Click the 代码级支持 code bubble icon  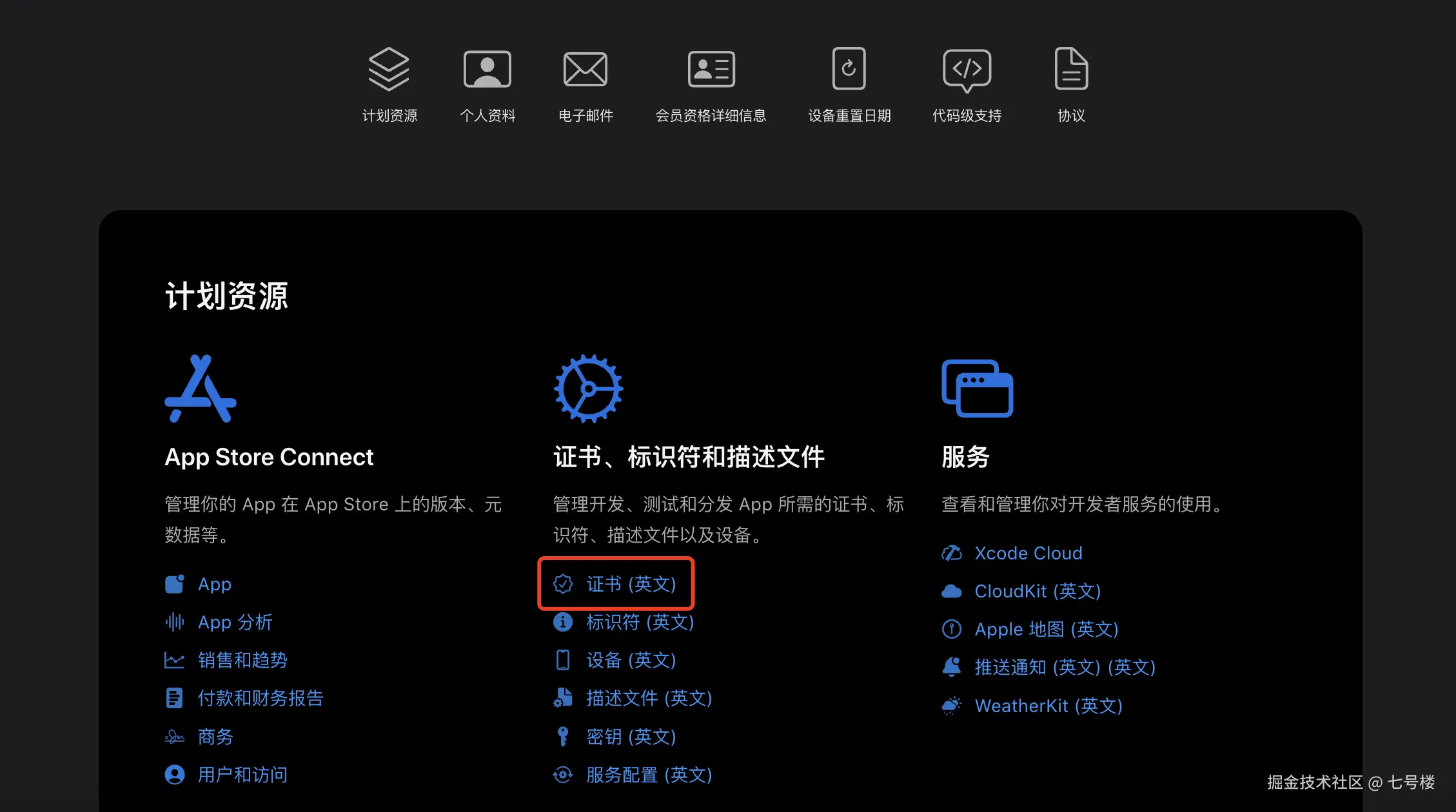coord(966,69)
